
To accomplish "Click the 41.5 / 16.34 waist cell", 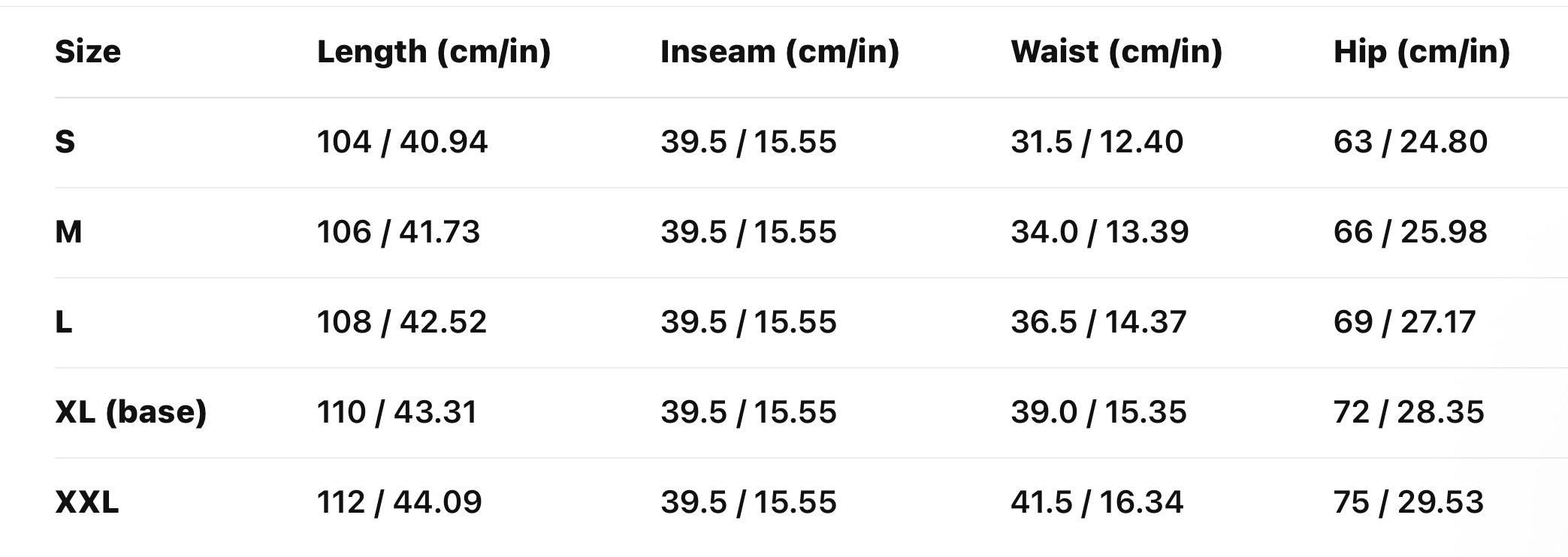I will pos(1096,502).
